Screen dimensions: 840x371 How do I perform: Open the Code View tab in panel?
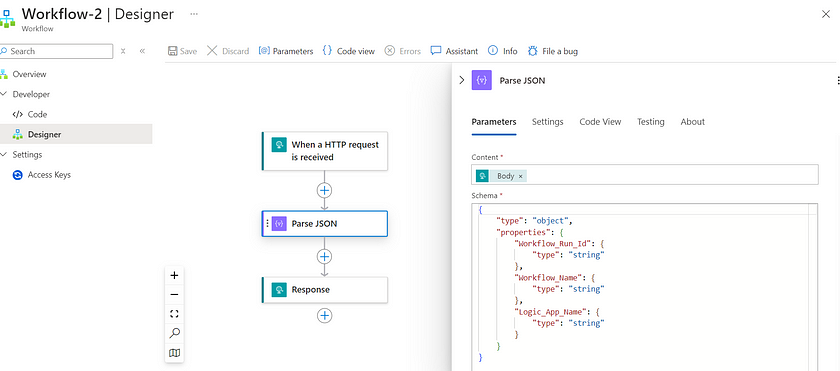(600, 122)
